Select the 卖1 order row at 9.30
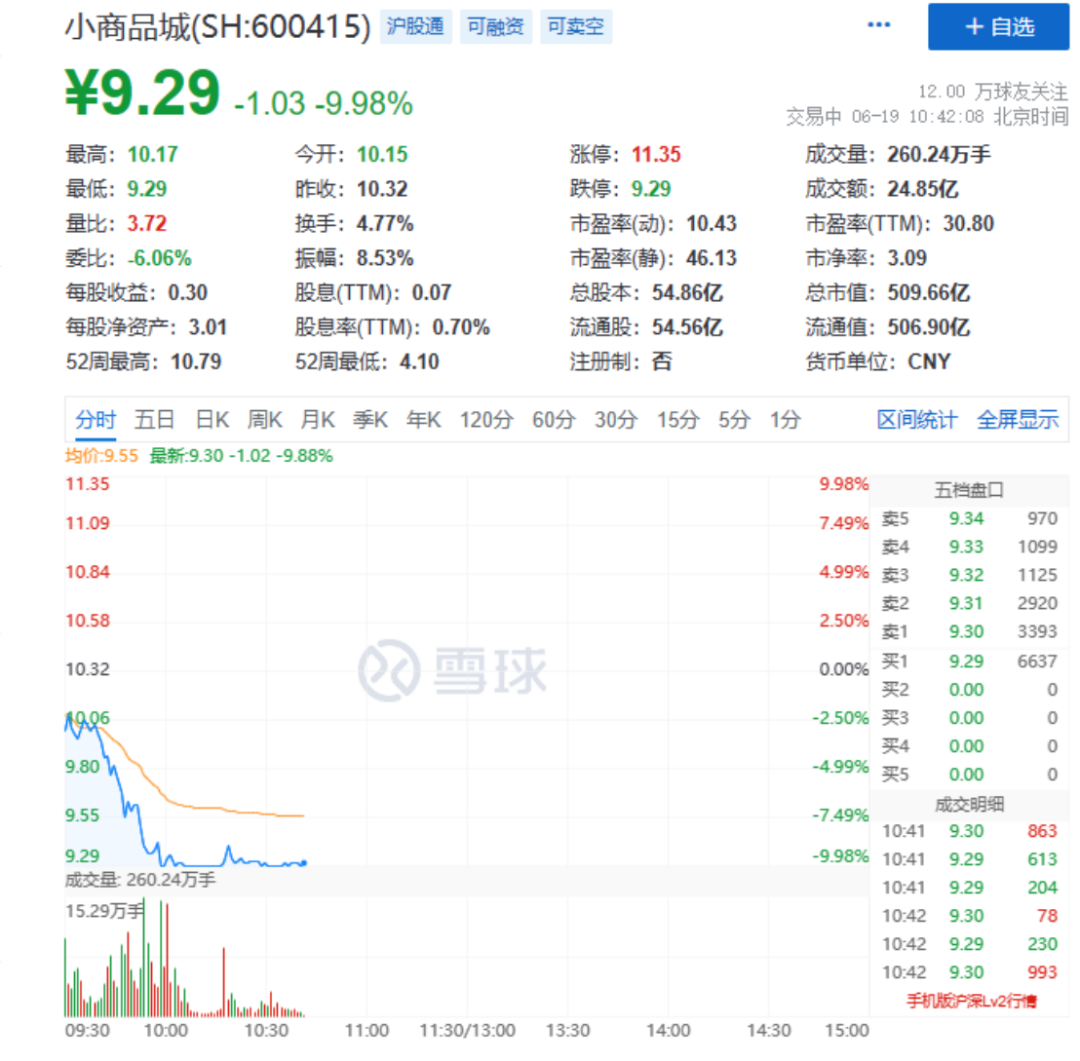Viewport: 1080px width, 1061px height. 969,632
